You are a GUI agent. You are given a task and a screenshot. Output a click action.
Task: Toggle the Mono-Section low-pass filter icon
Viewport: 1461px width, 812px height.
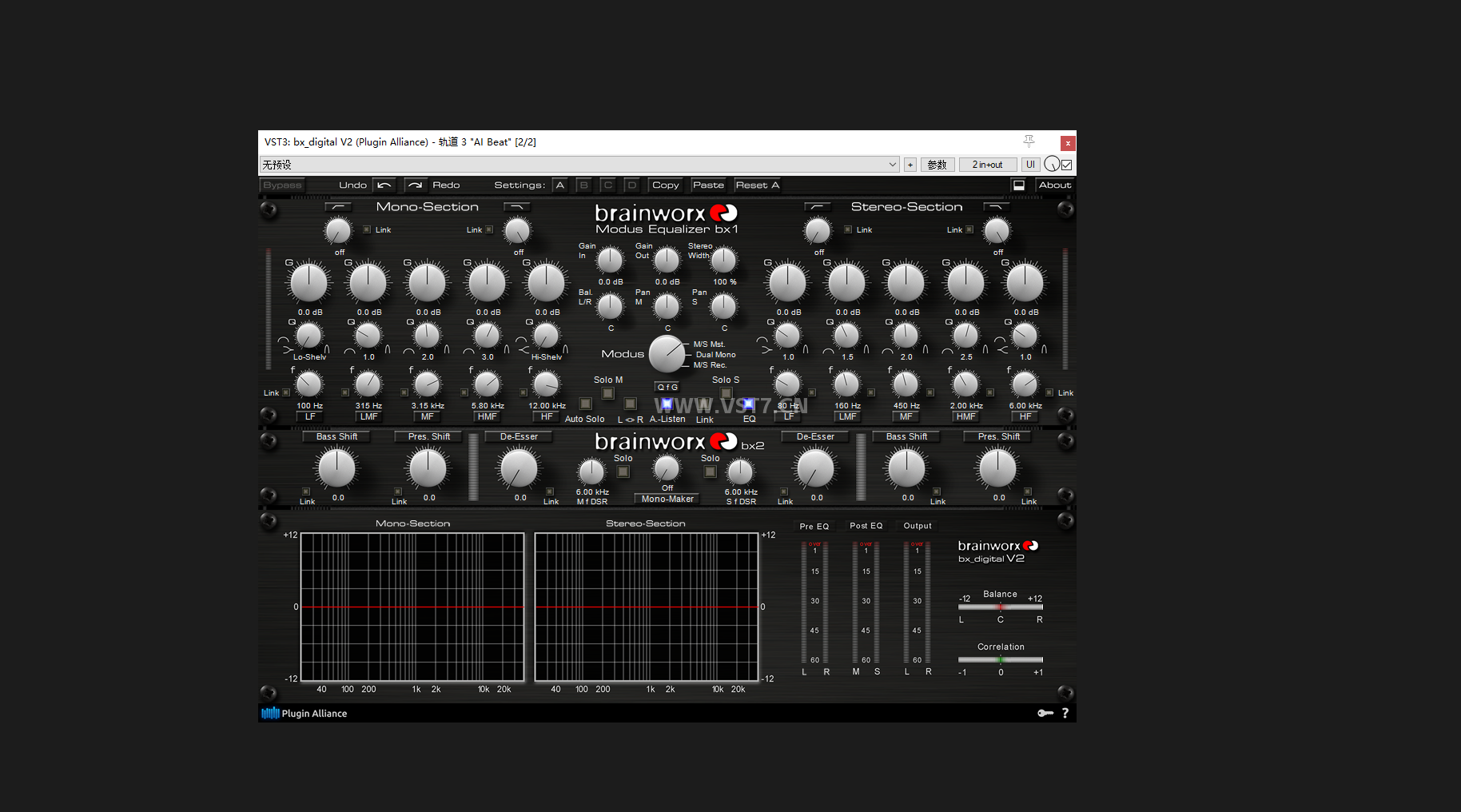coord(517,207)
